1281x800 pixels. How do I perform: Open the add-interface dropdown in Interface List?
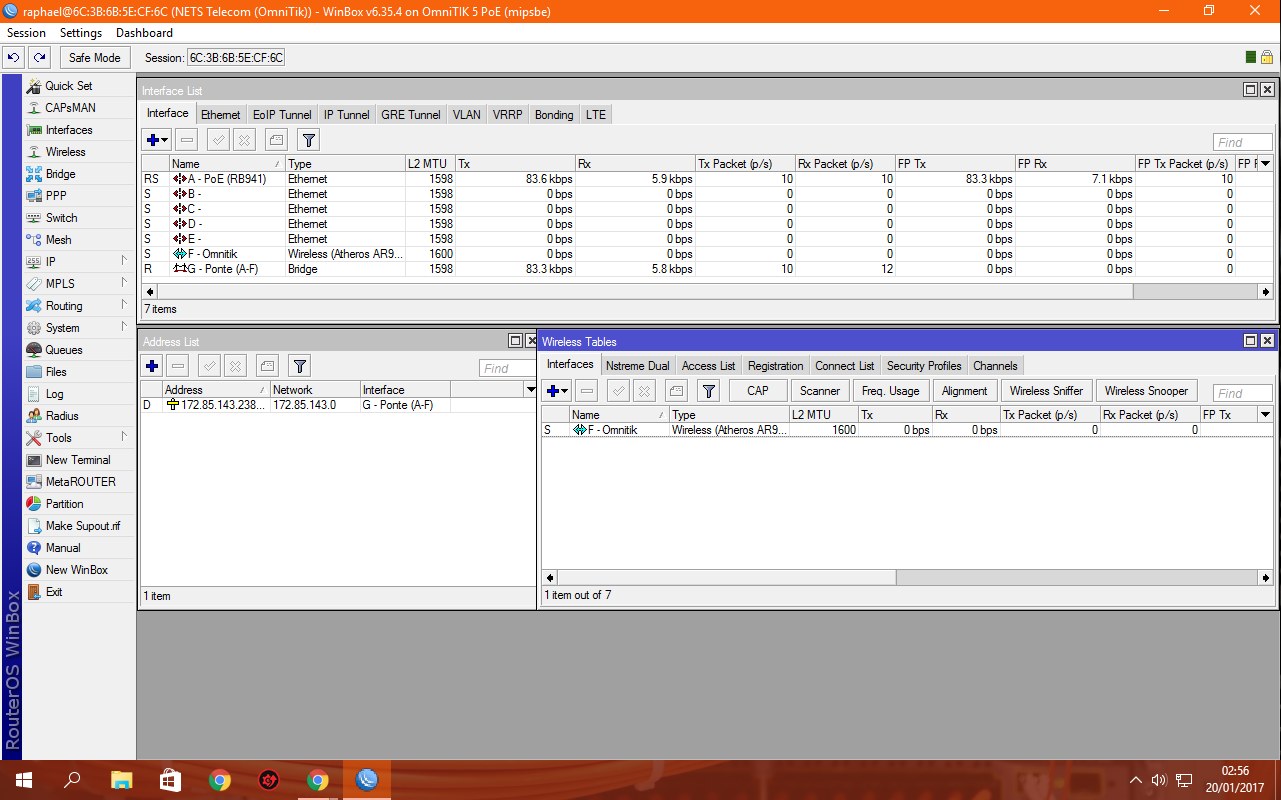pyautogui.click(x=157, y=140)
